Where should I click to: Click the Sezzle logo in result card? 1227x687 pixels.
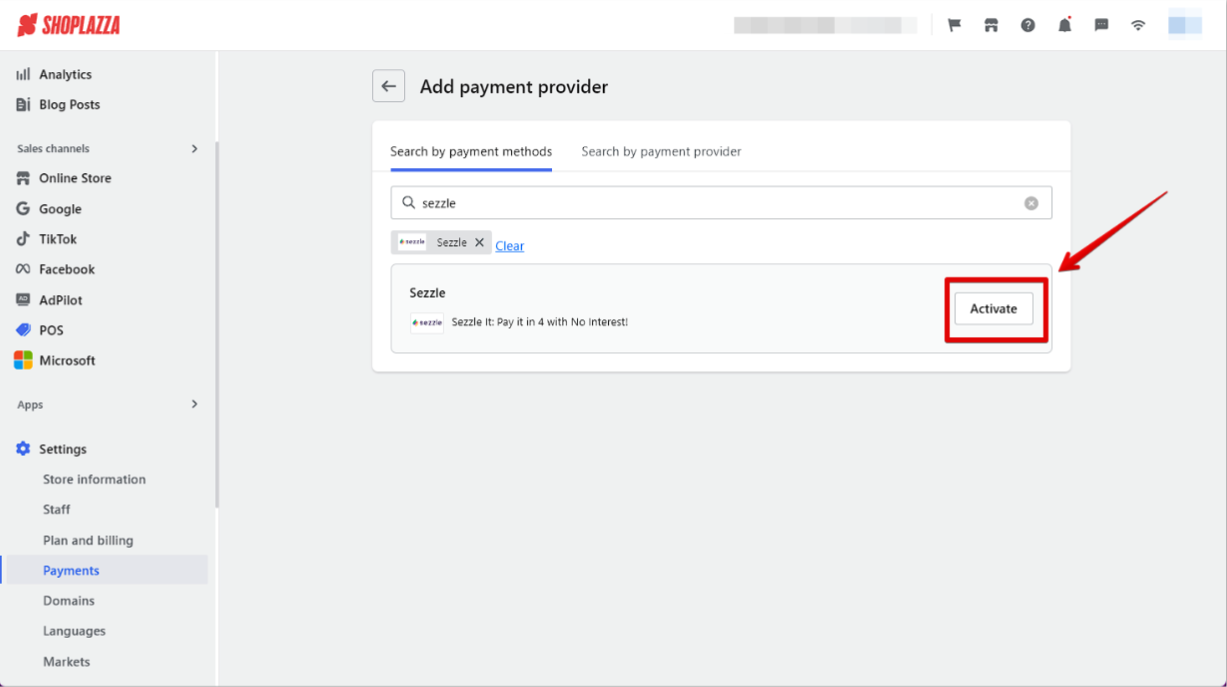click(x=427, y=322)
